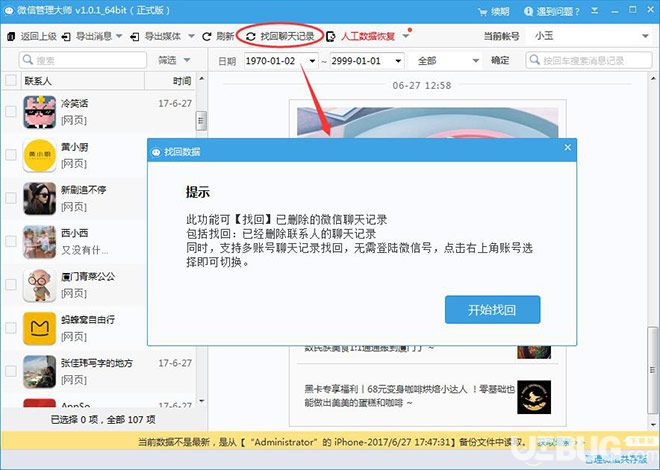This screenshot has width=660, height=470.
Task: Click the 返回上级 back icon
Action: tap(11, 37)
